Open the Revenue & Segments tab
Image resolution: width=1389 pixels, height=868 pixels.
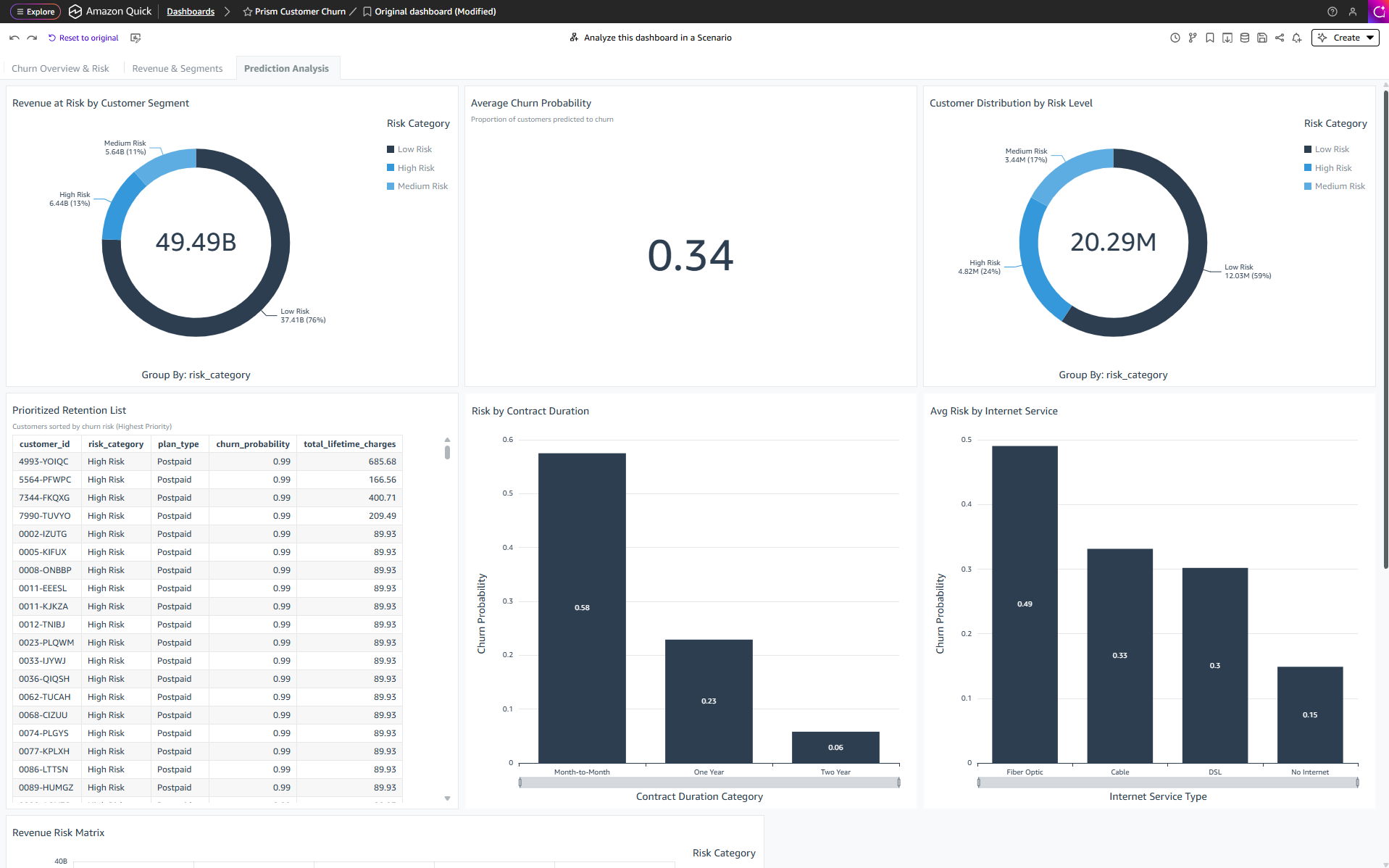[177, 69]
